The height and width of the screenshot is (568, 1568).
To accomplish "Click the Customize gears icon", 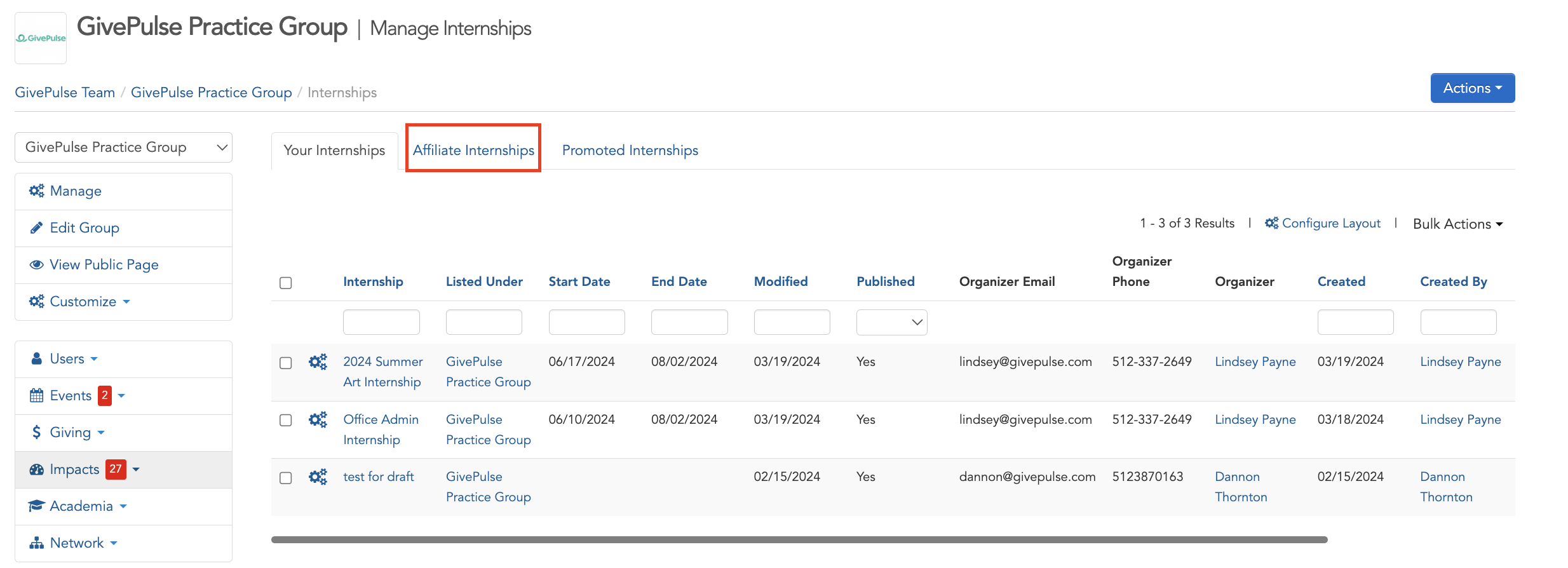I will tap(37, 301).
